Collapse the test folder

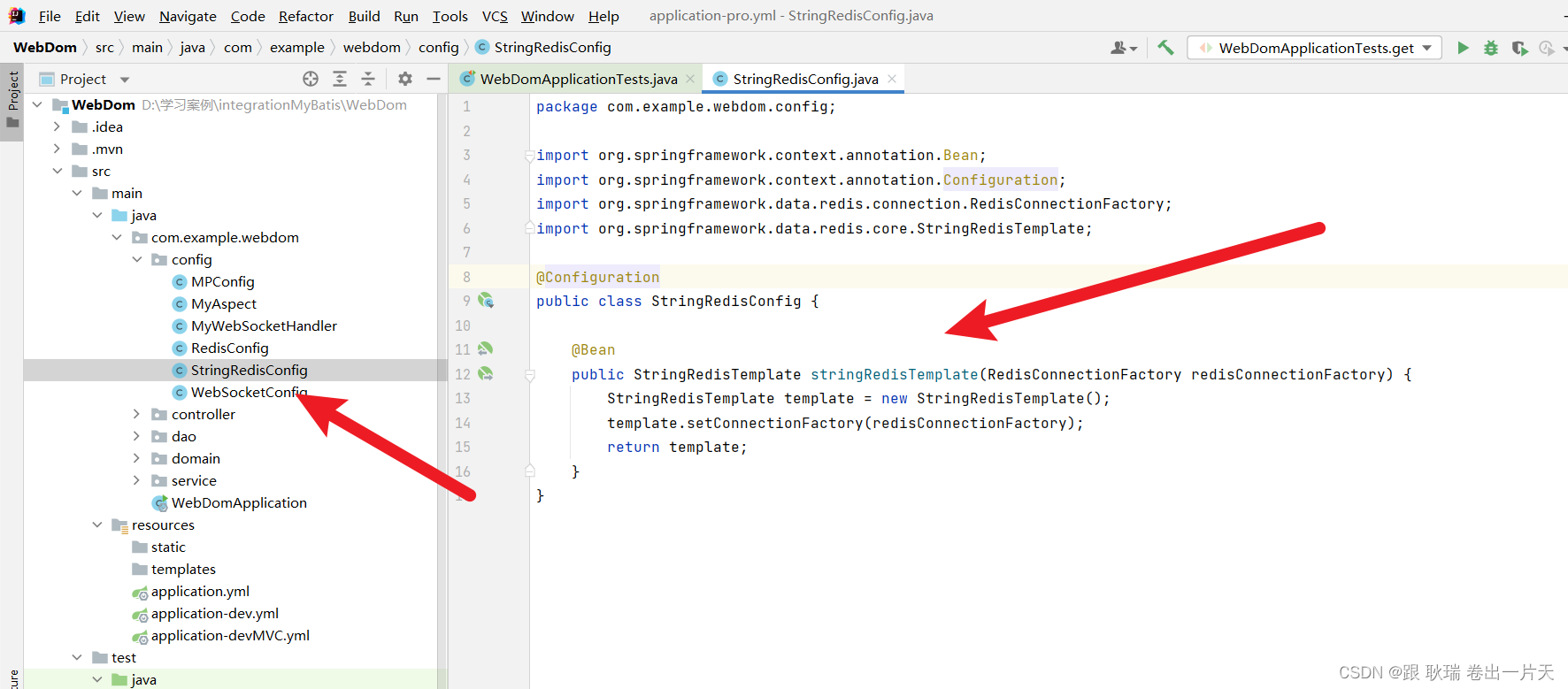(x=77, y=657)
